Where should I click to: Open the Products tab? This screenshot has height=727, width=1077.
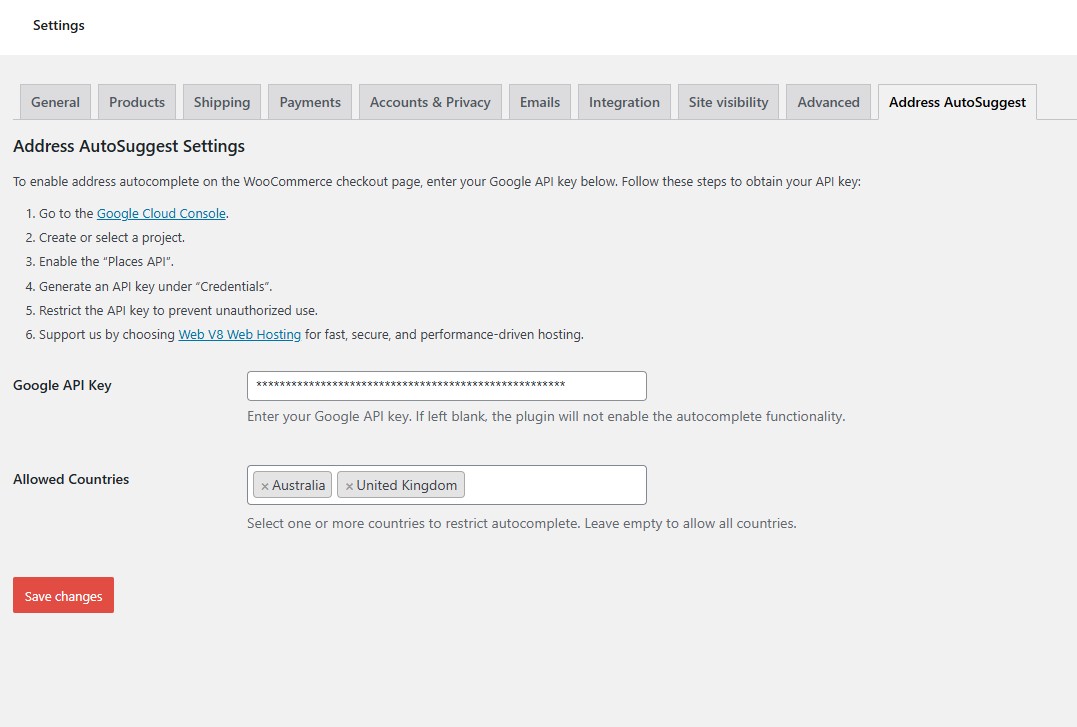tap(136, 101)
